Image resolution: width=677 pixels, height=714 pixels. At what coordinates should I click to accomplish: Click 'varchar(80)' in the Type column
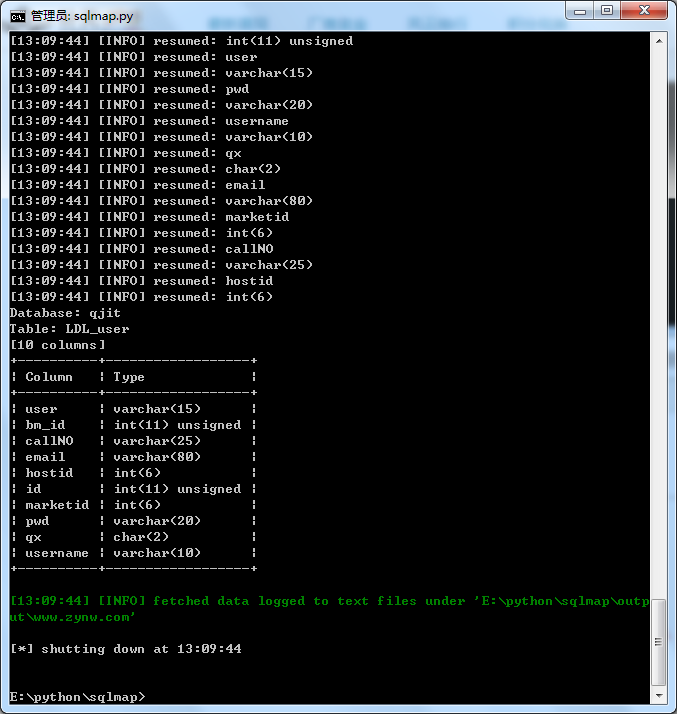[x=157, y=457]
